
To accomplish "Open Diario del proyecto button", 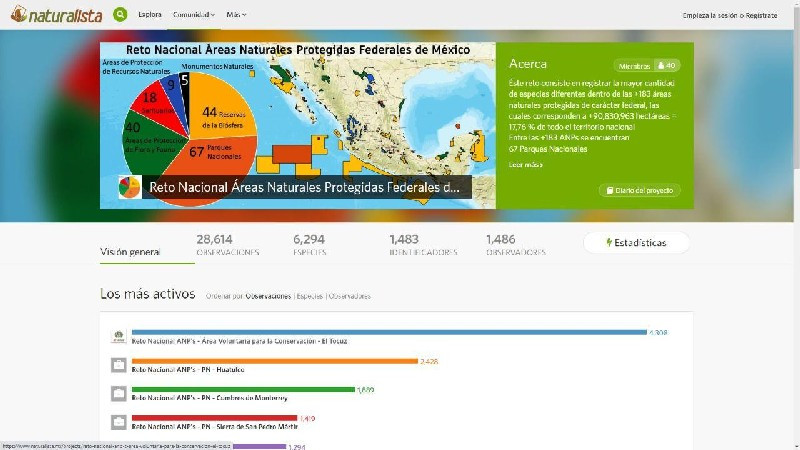I will click(x=639, y=190).
